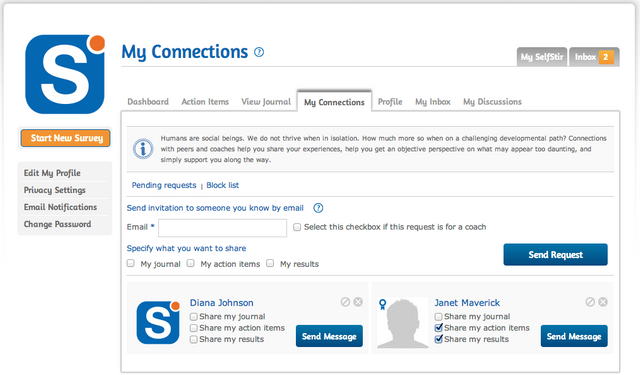This screenshot has height=375, width=640.
Task: Click the Send Request button
Action: coord(555,255)
